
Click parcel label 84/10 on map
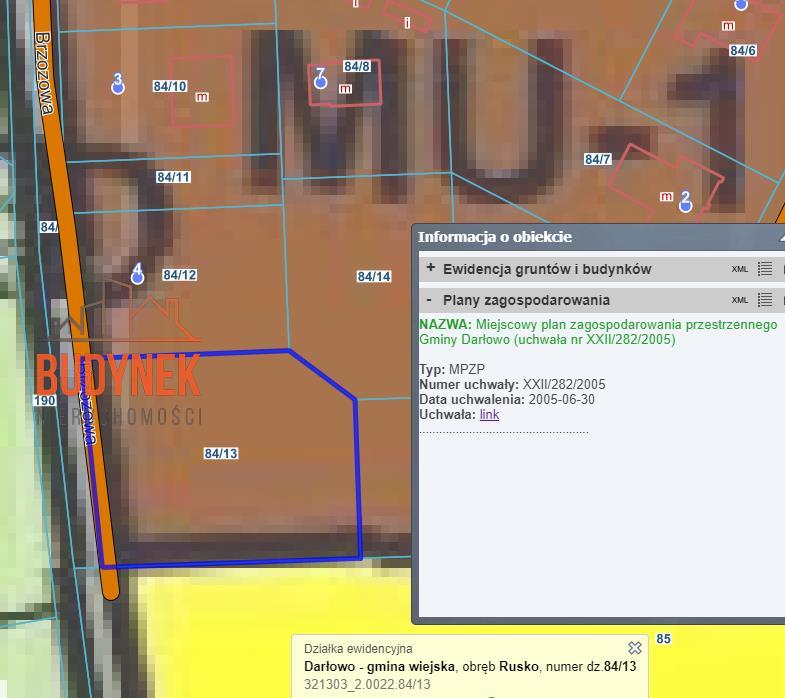pos(170,87)
